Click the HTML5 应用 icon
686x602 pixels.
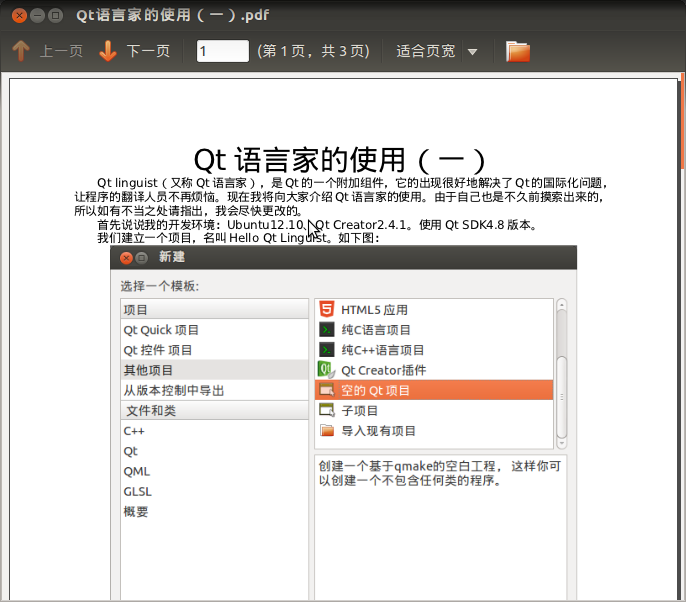326,309
